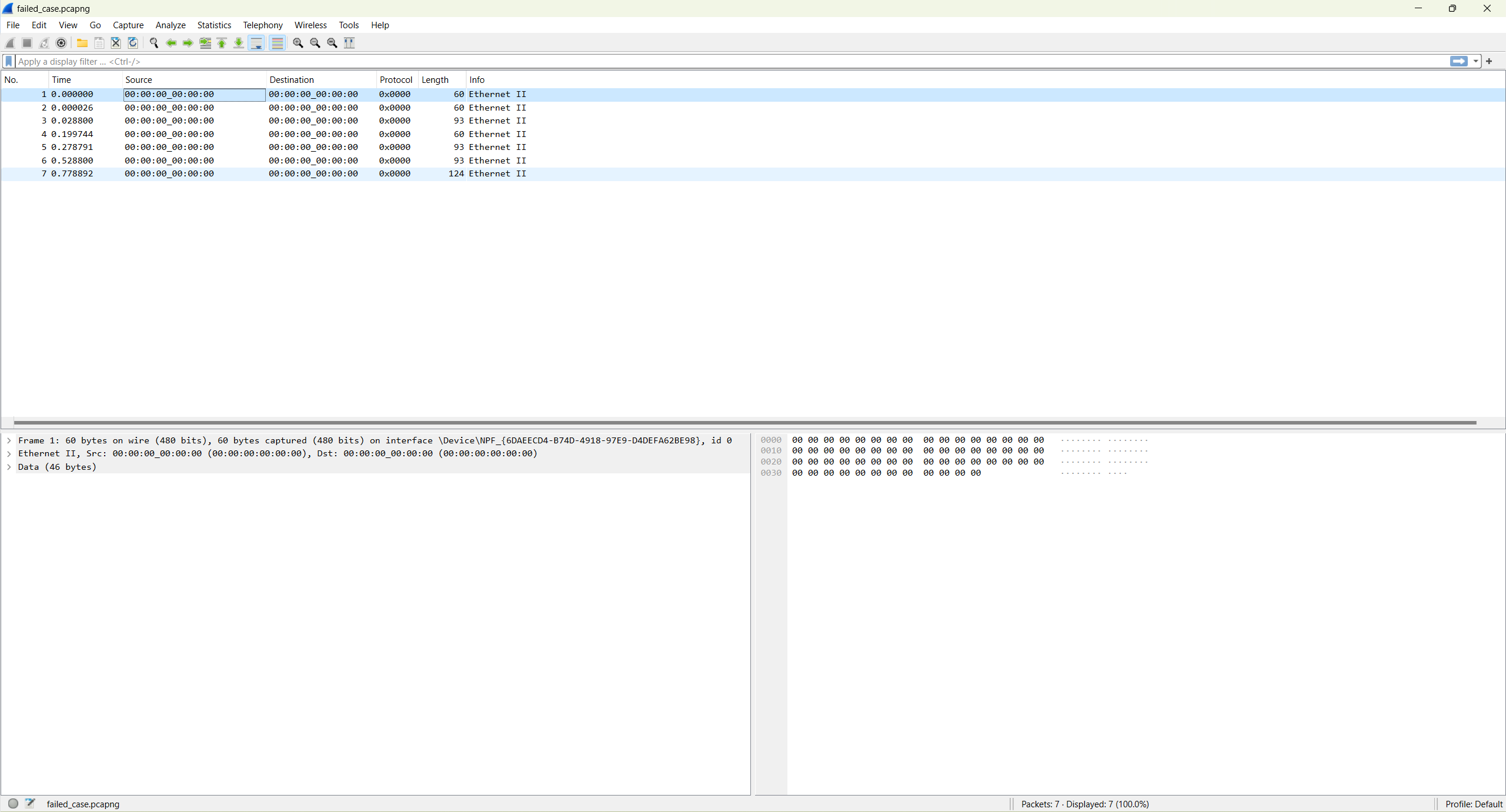Expand the Ethernet II detail row
The height and width of the screenshot is (812, 1506).
9,453
